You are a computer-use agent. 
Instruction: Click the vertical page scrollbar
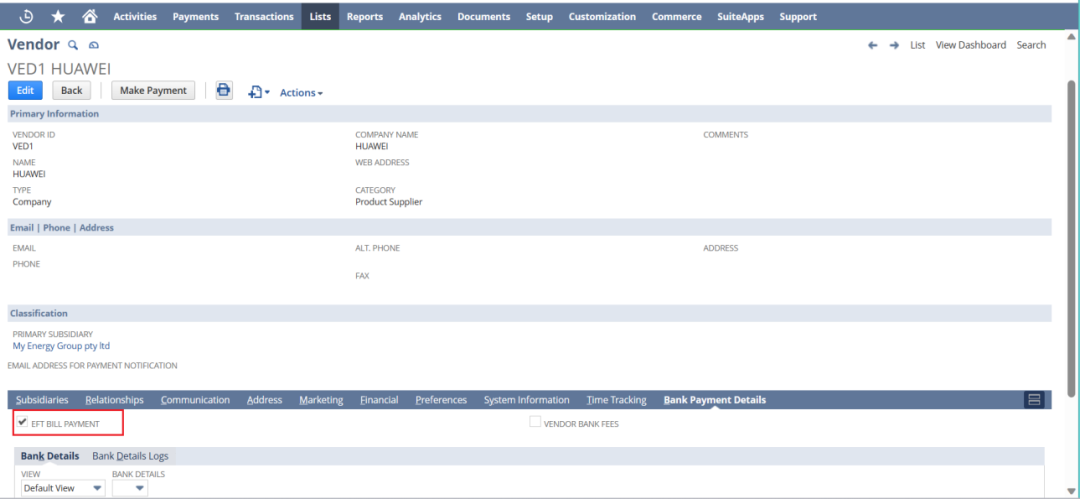1071,238
